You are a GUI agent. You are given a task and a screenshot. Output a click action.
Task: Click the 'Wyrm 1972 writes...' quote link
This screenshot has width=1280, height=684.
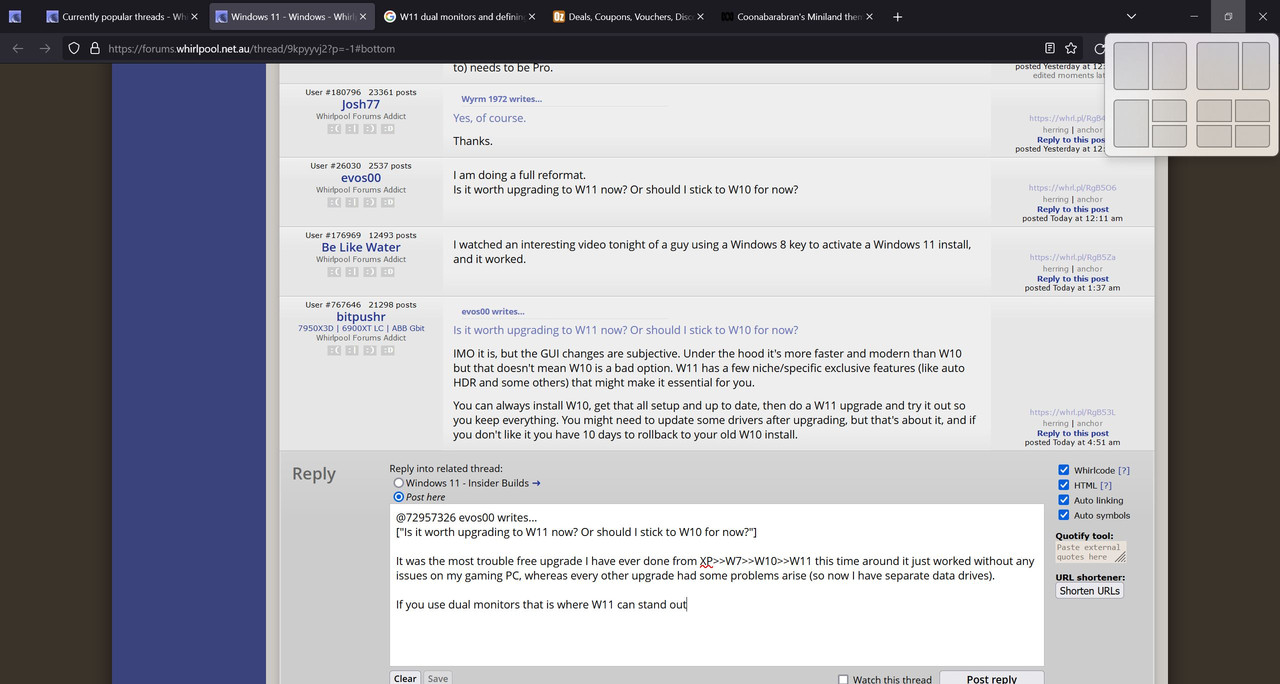[x=501, y=99]
